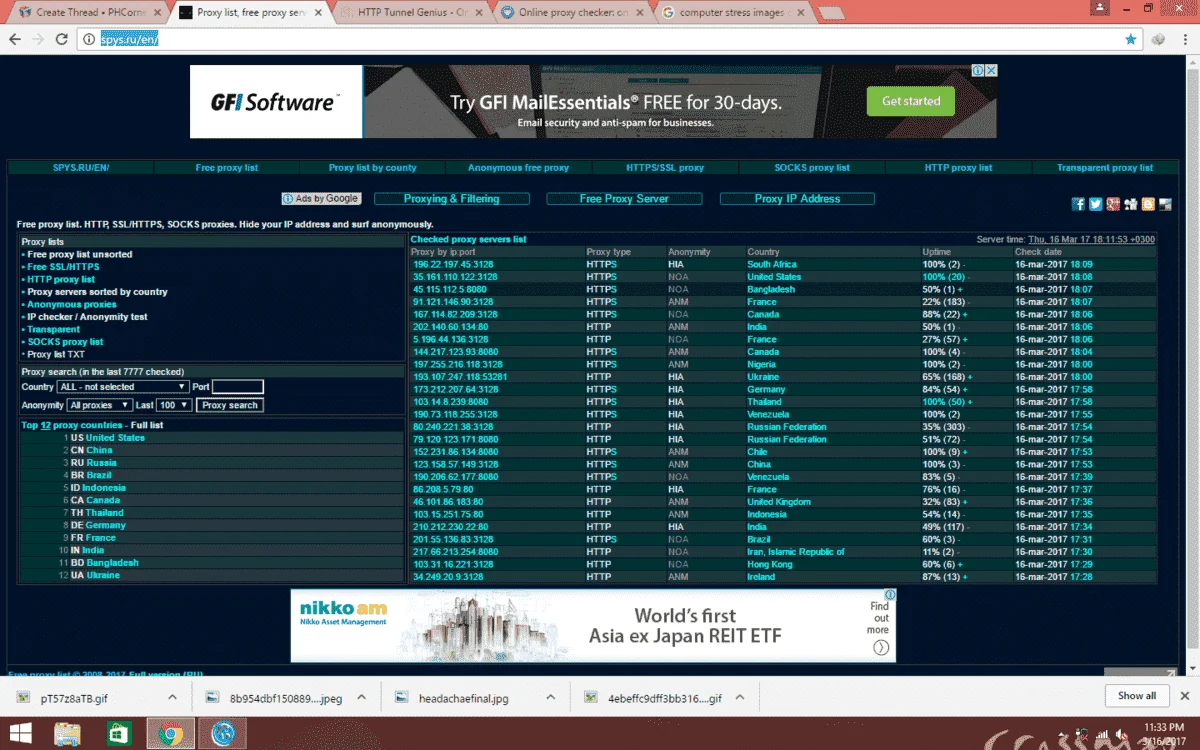Image resolution: width=1200 pixels, height=750 pixels.
Task: Open the Anonymous free proxy menu item
Action: (x=518, y=168)
